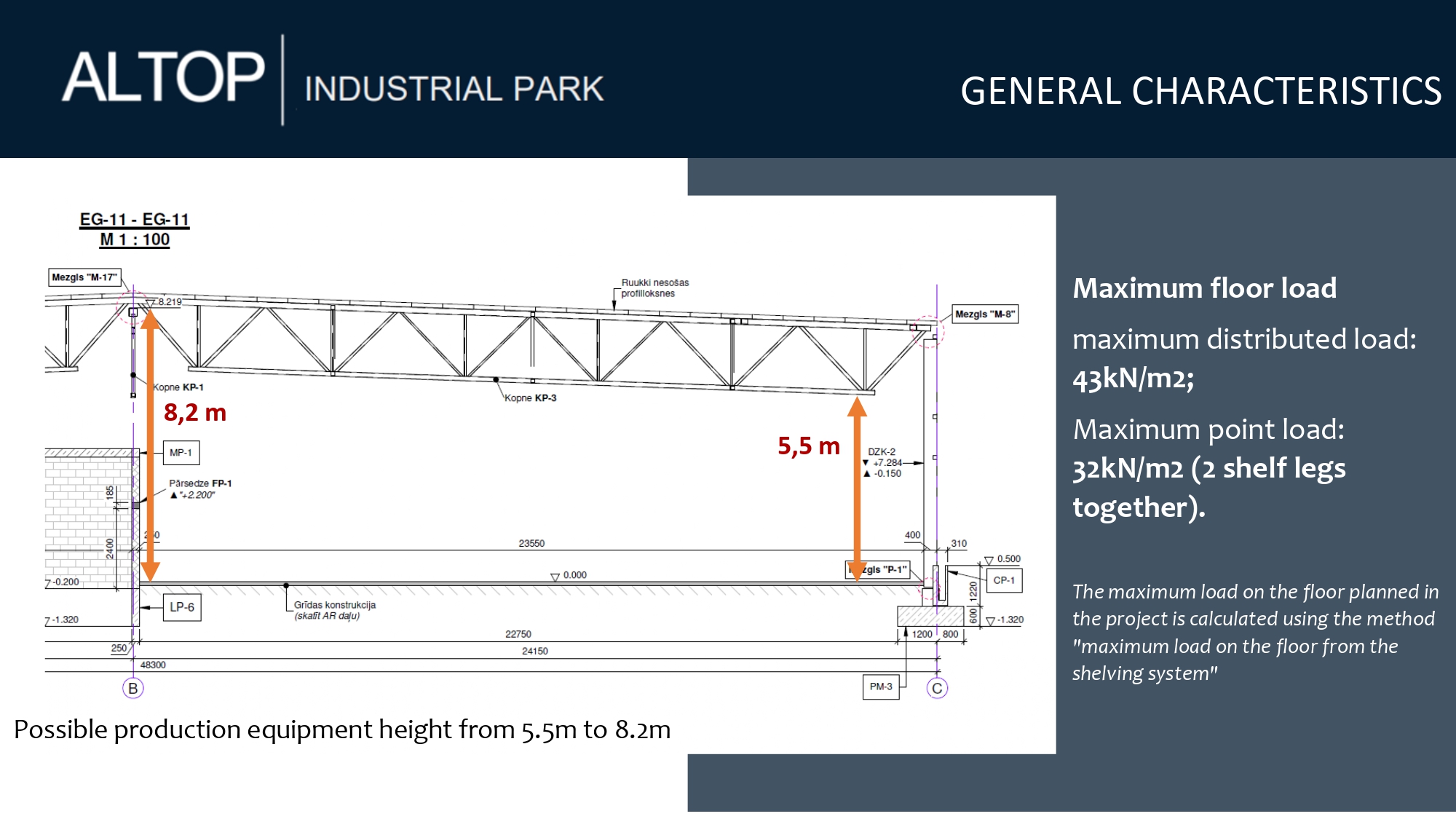Click the ALTOP logo text
Viewport: 1456px width, 819px height.
[x=163, y=76]
